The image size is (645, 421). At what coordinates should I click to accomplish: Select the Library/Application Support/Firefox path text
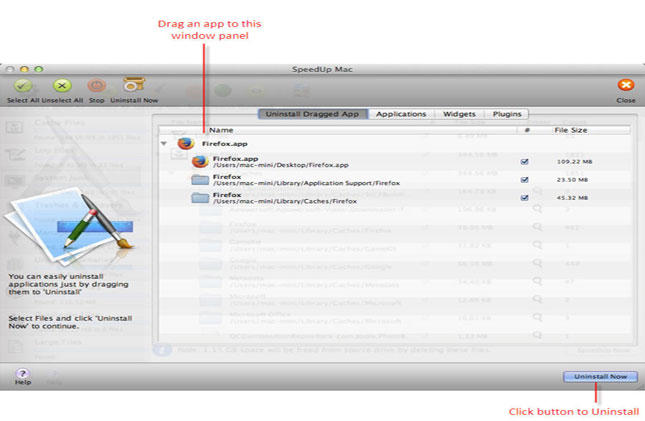coord(306,184)
